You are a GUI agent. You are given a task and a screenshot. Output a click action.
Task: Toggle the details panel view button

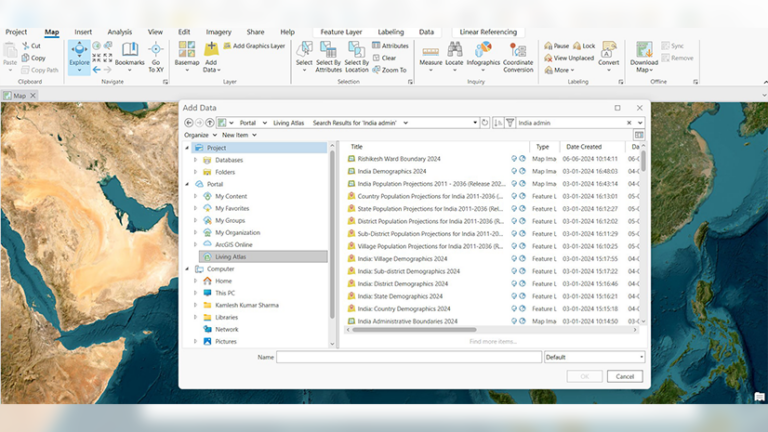639,135
